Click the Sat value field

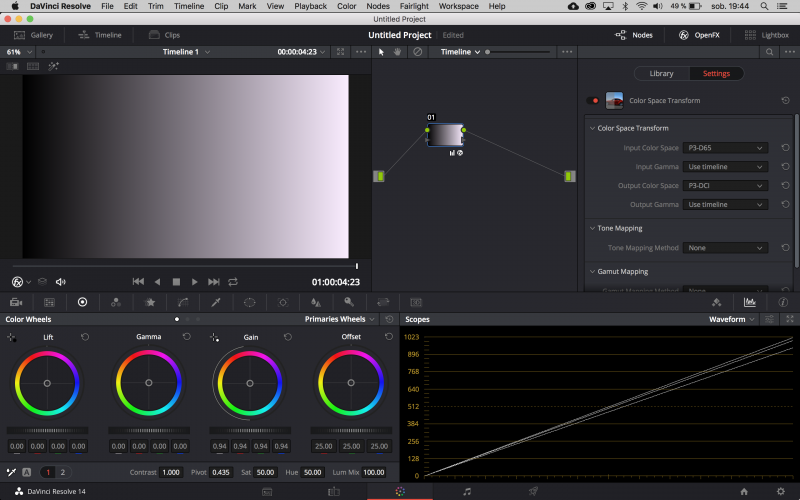pyautogui.click(x=265, y=472)
